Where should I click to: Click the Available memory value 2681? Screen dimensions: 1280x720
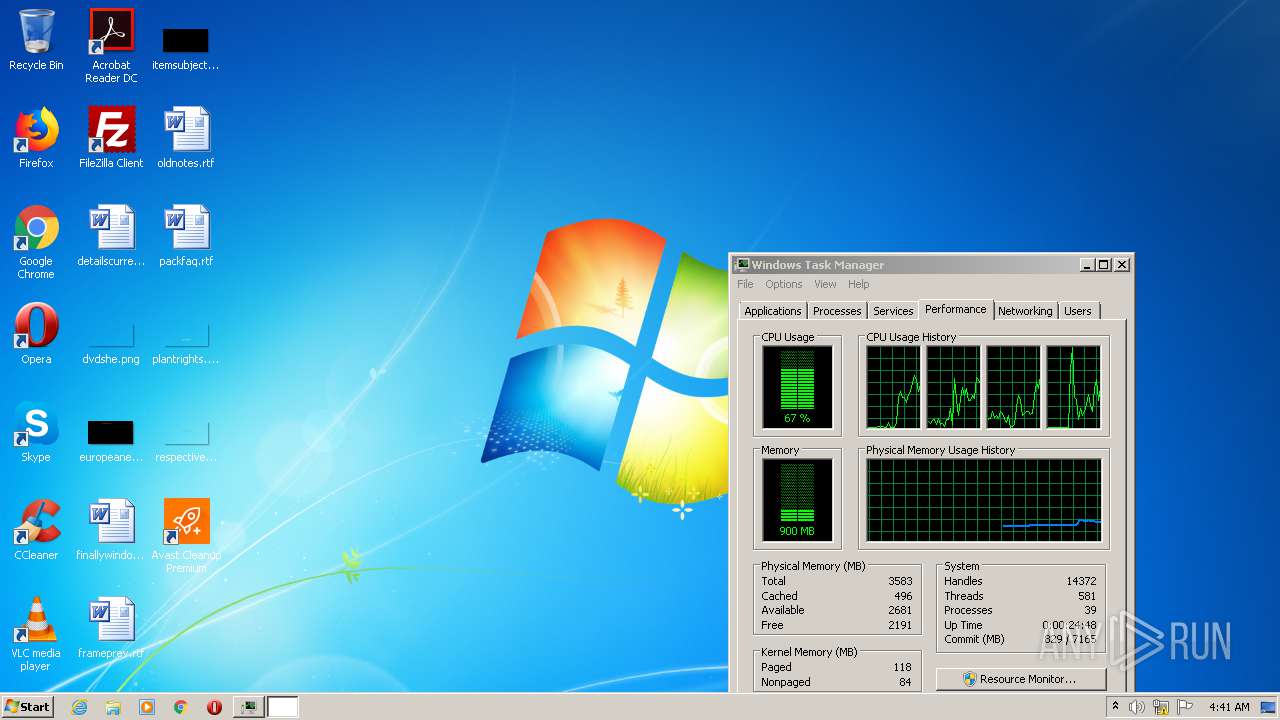[900, 610]
